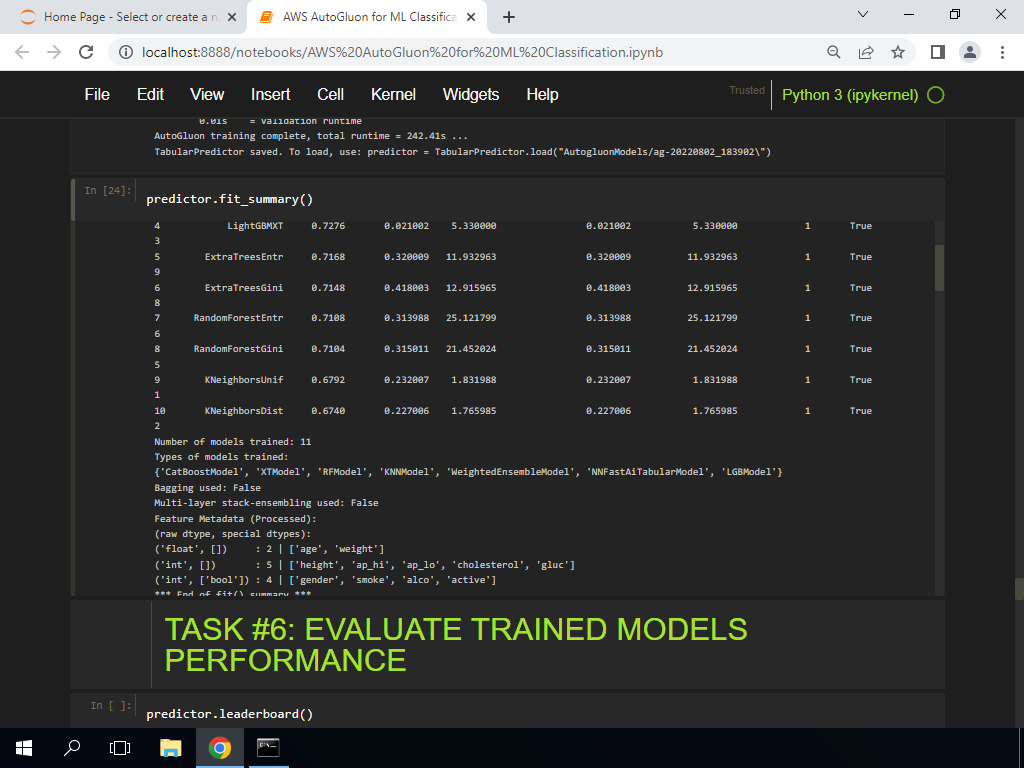This screenshot has width=1024, height=768.
Task: Open the View menu
Action: 207,95
